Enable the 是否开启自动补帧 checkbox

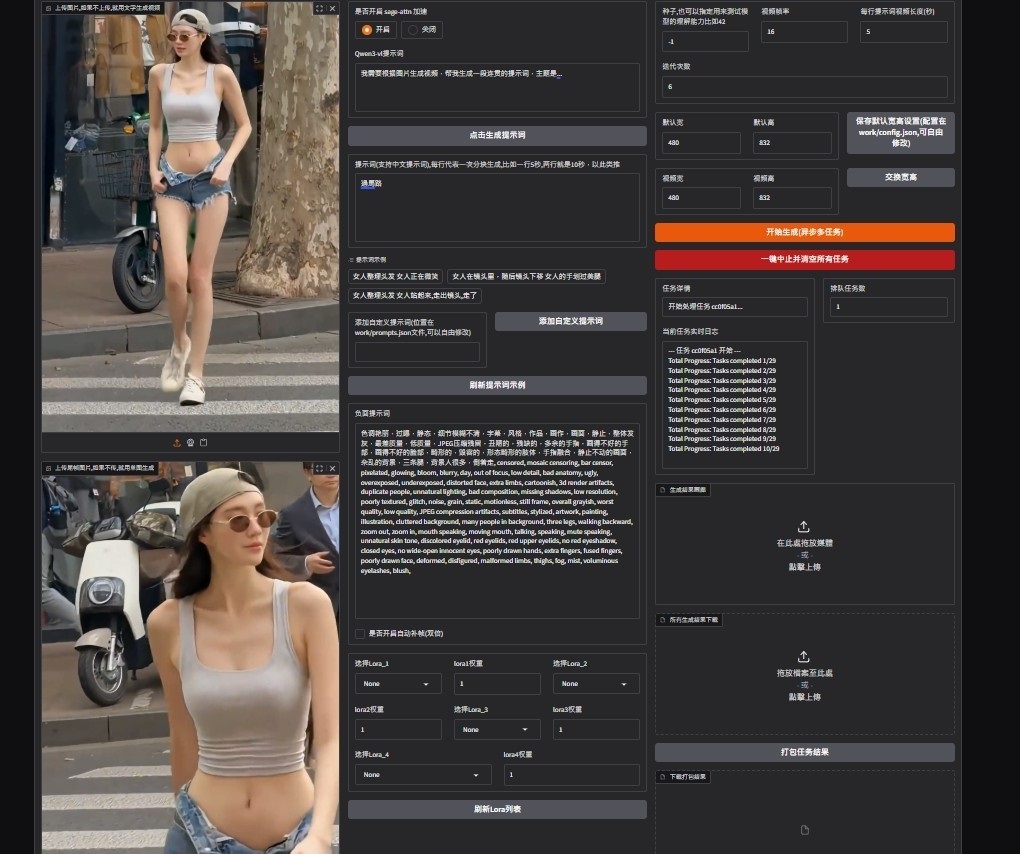tap(361, 633)
